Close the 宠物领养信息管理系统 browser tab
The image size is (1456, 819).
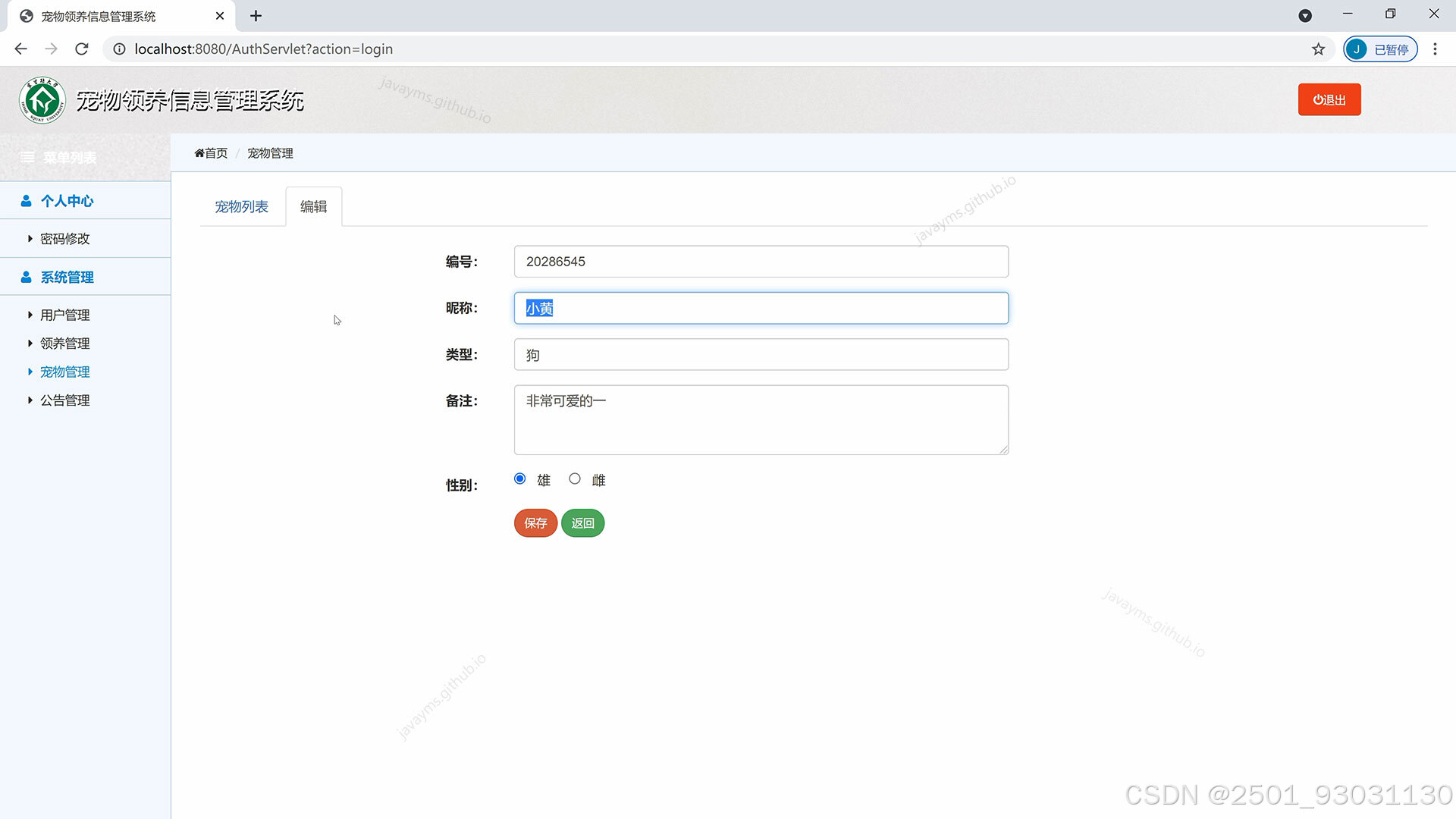(x=220, y=16)
